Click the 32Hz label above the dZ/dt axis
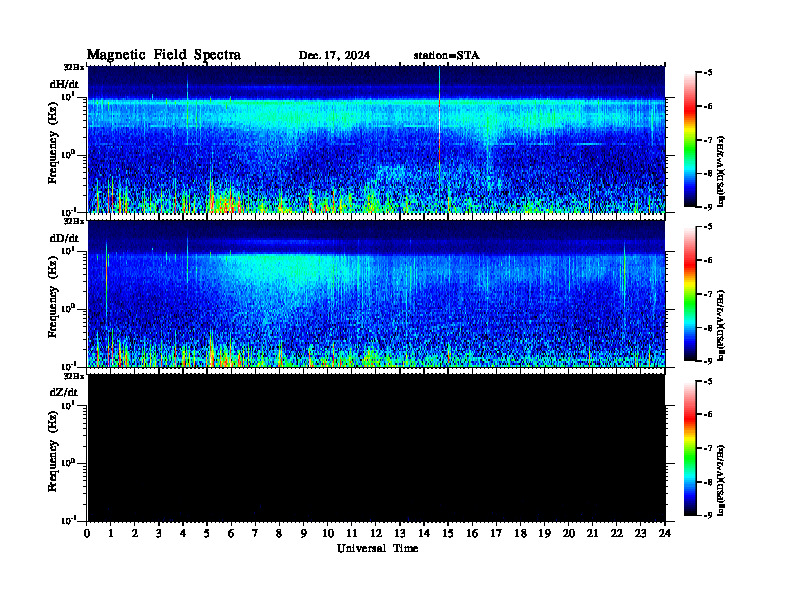The height and width of the screenshot is (612, 792). (73, 376)
